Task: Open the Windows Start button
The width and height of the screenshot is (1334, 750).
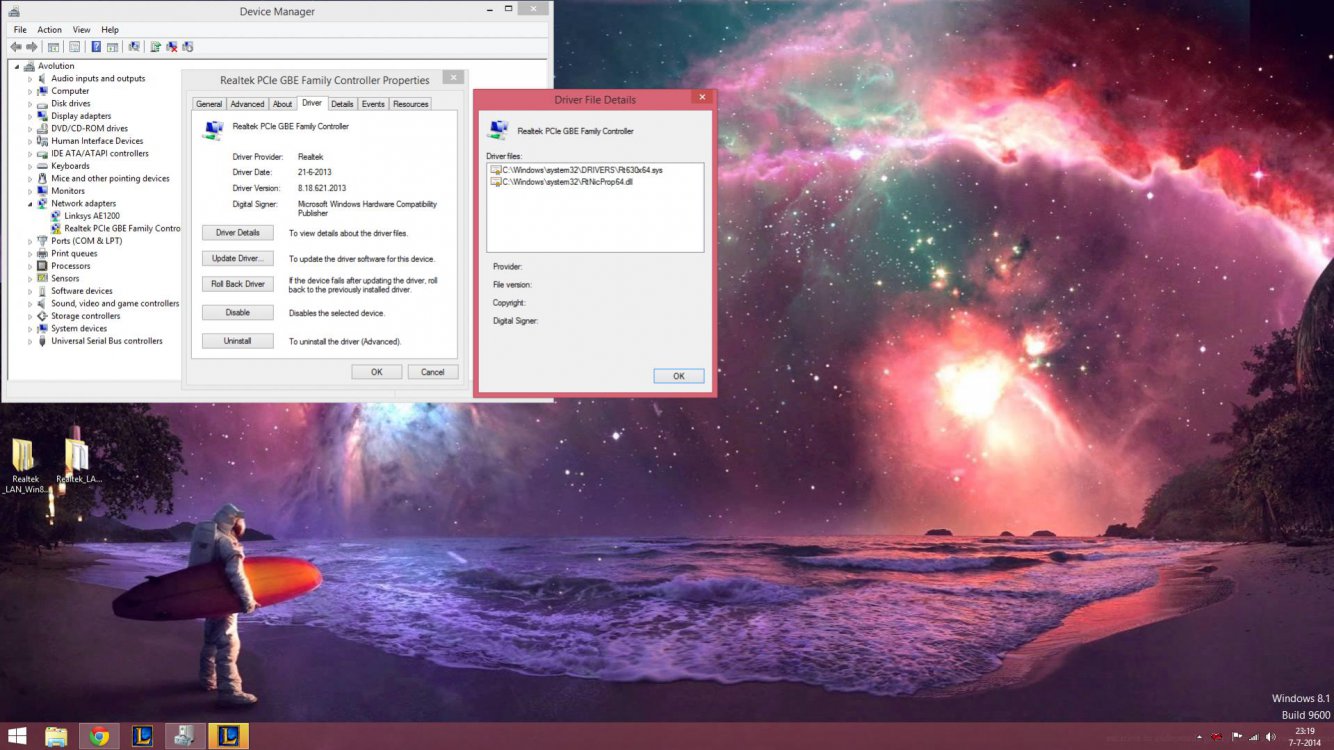Action: tap(17, 737)
